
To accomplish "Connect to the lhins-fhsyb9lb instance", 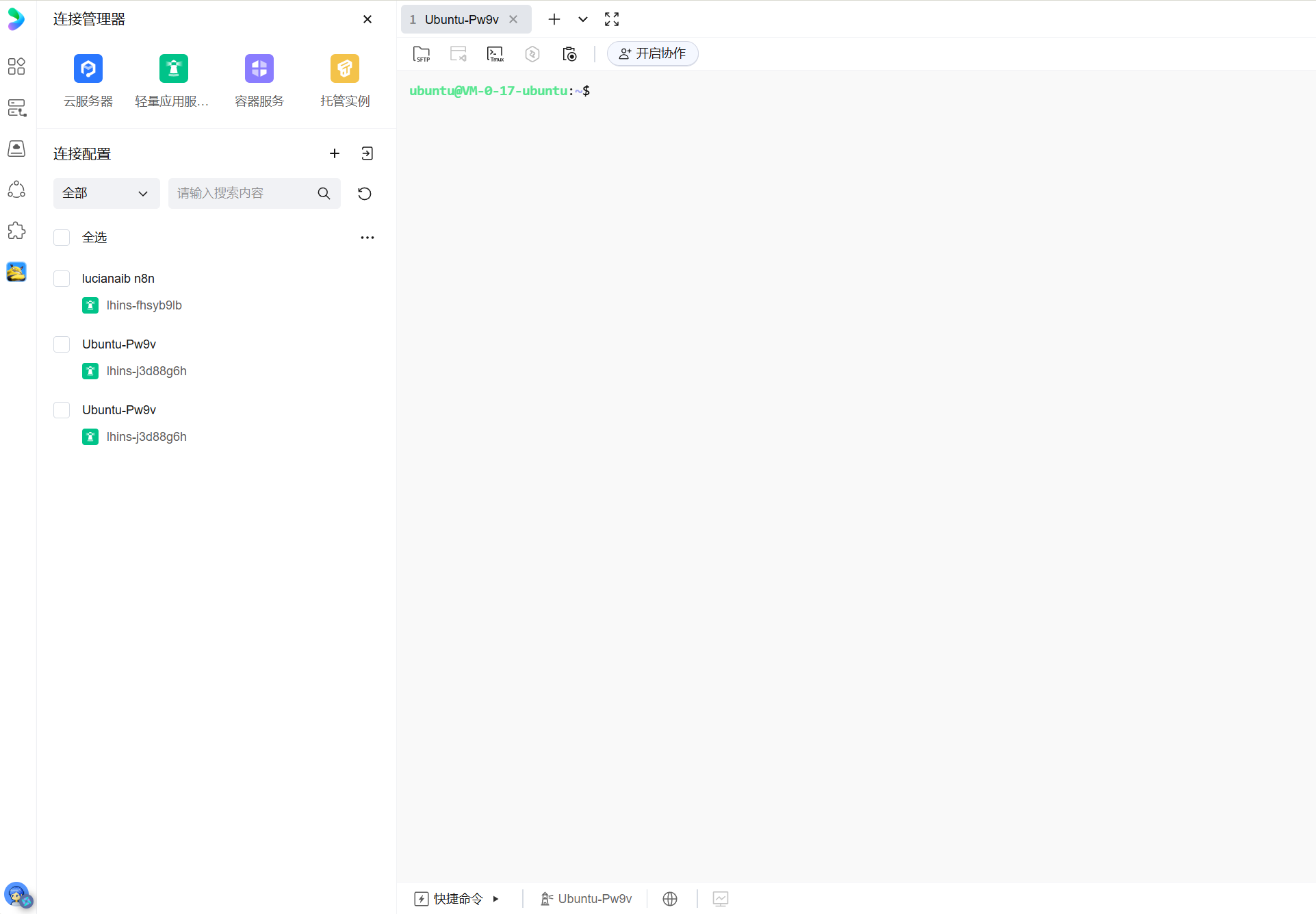I will point(144,305).
